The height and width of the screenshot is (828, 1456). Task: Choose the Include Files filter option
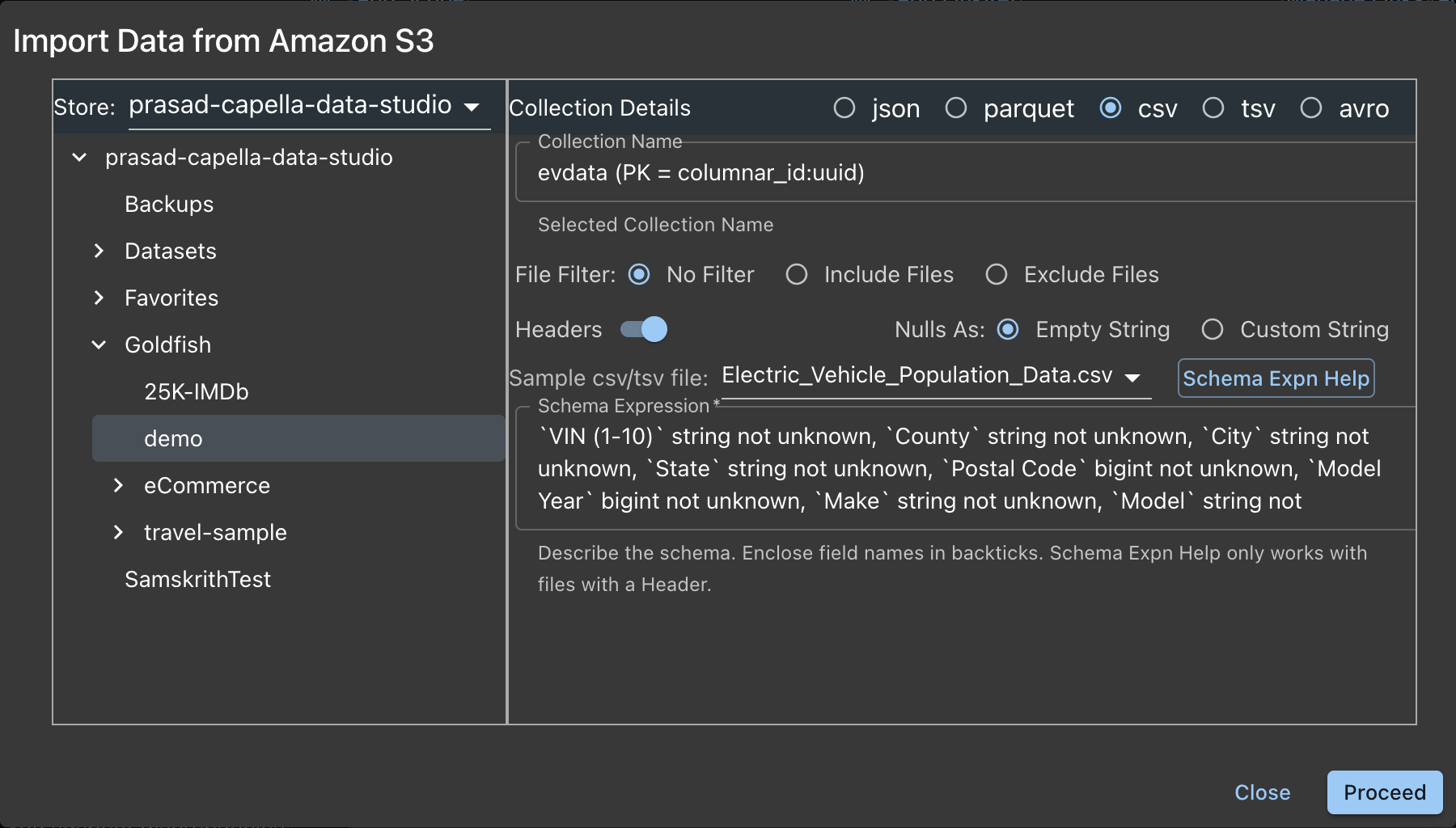797,275
